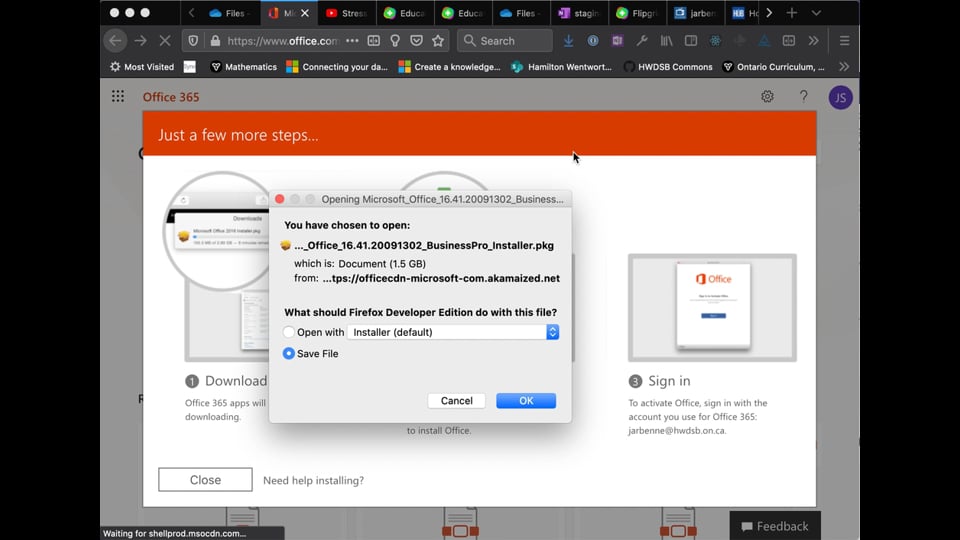This screenshot has height=540, width=960.
Task: Click the Sign in step thumbnail
Action: click(x=712, y=307)
